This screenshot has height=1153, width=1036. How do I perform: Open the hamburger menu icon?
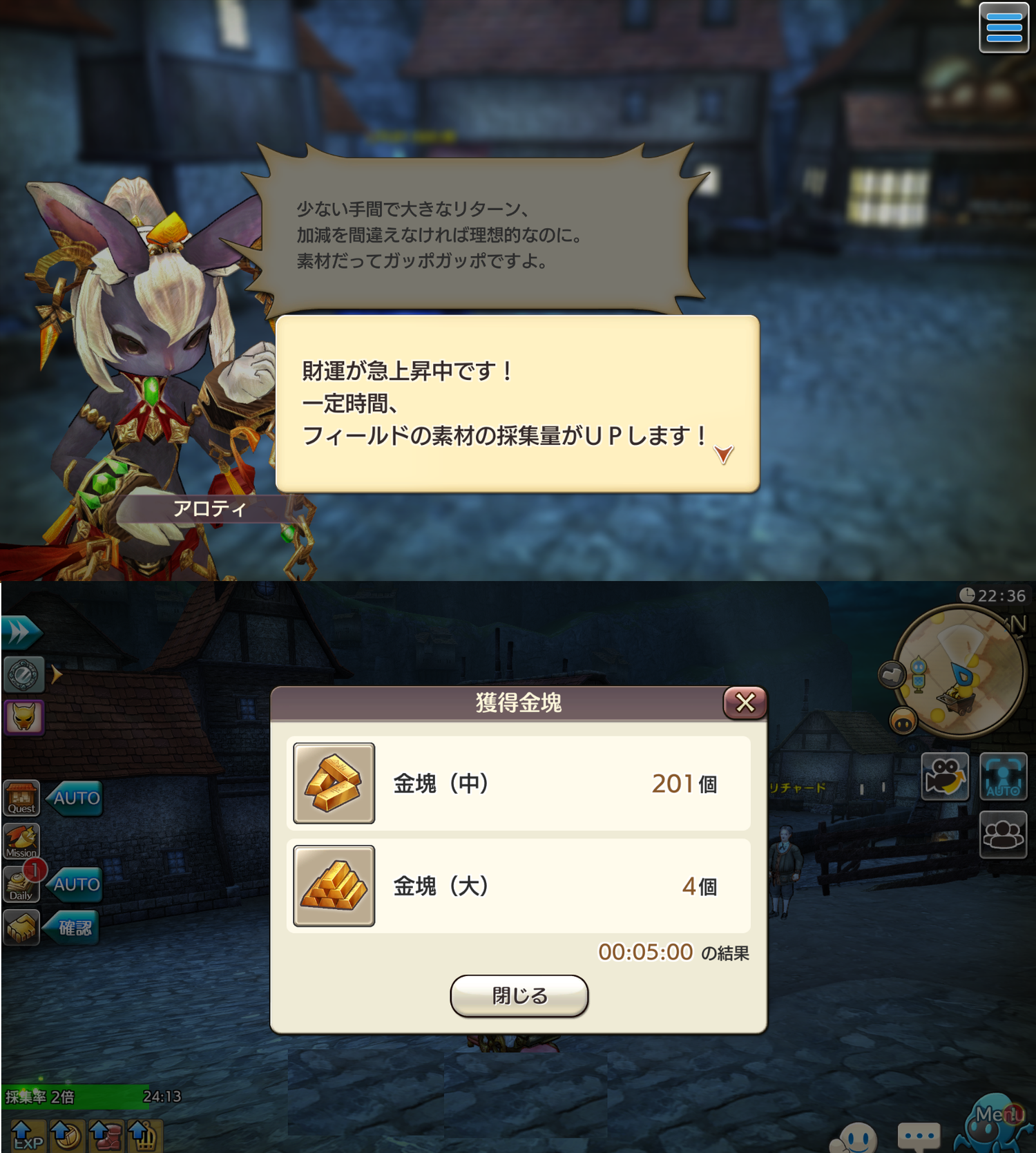(1004, 27)
